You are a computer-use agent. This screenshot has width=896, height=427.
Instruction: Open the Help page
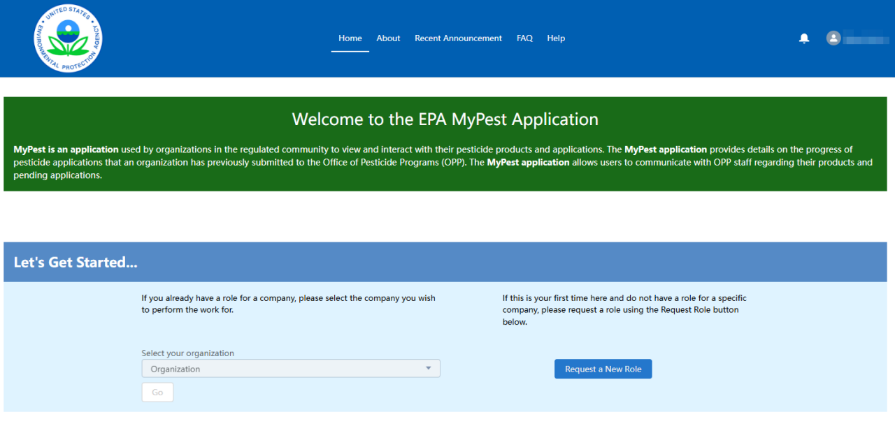point(556,38)
